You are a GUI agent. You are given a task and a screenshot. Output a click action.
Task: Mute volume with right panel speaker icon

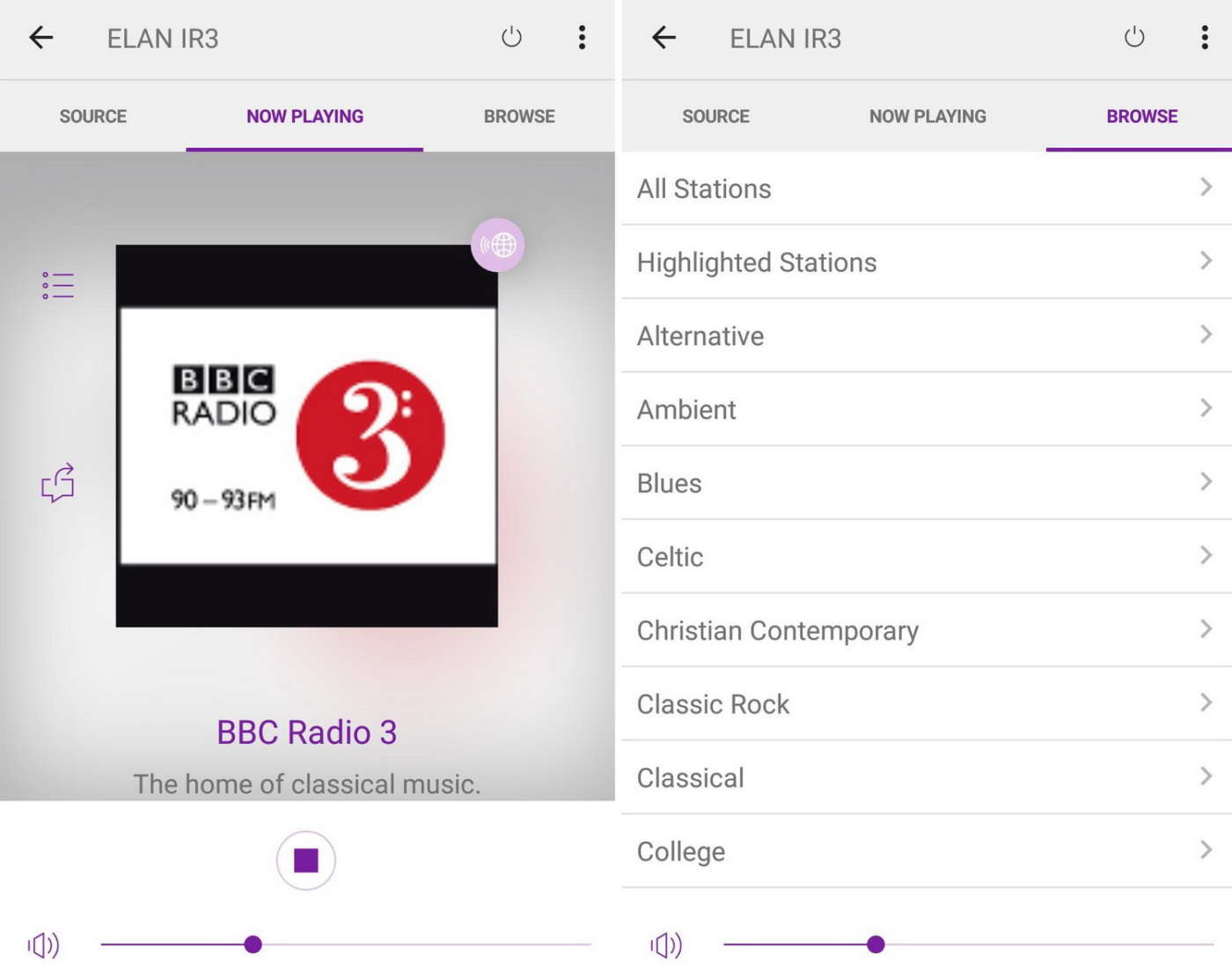(666, 945)
